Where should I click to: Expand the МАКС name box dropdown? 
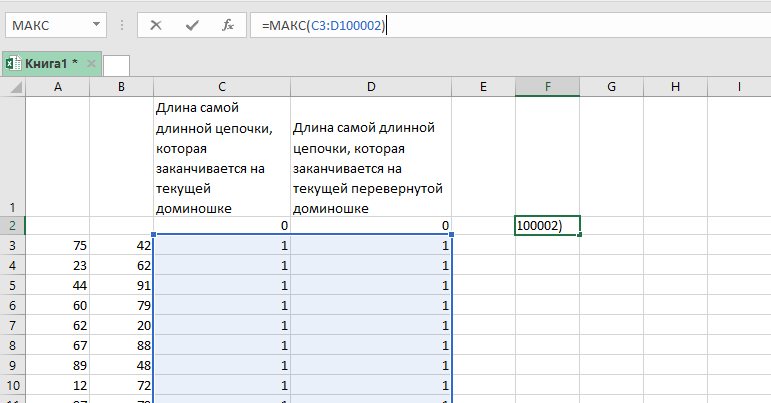96,25
